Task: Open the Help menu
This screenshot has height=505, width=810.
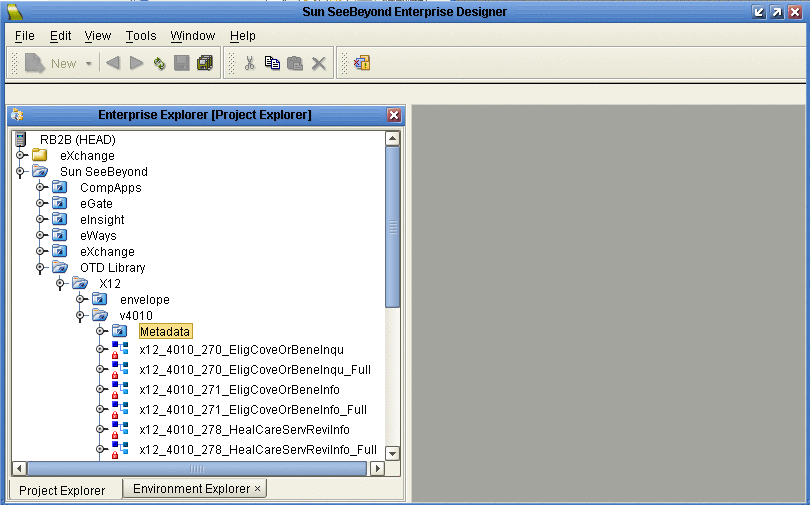Action: click(x=243, y=36)
